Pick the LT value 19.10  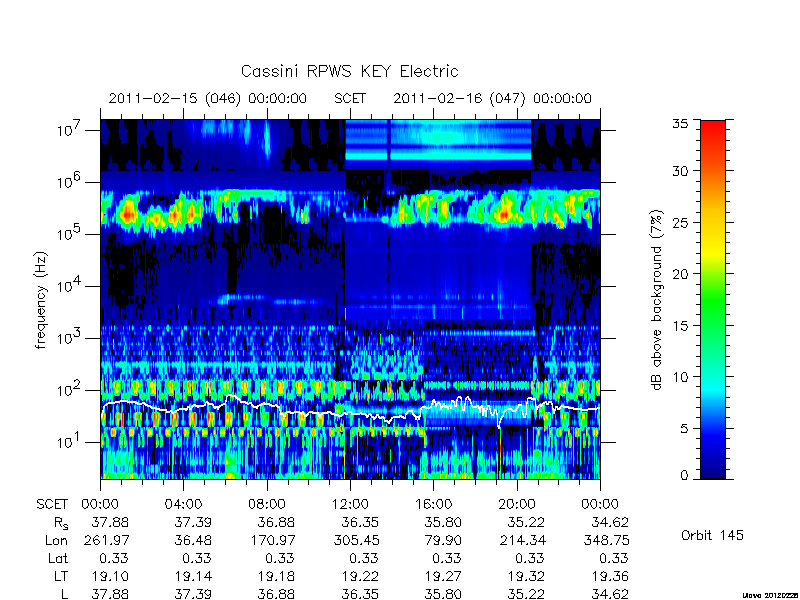110,576
